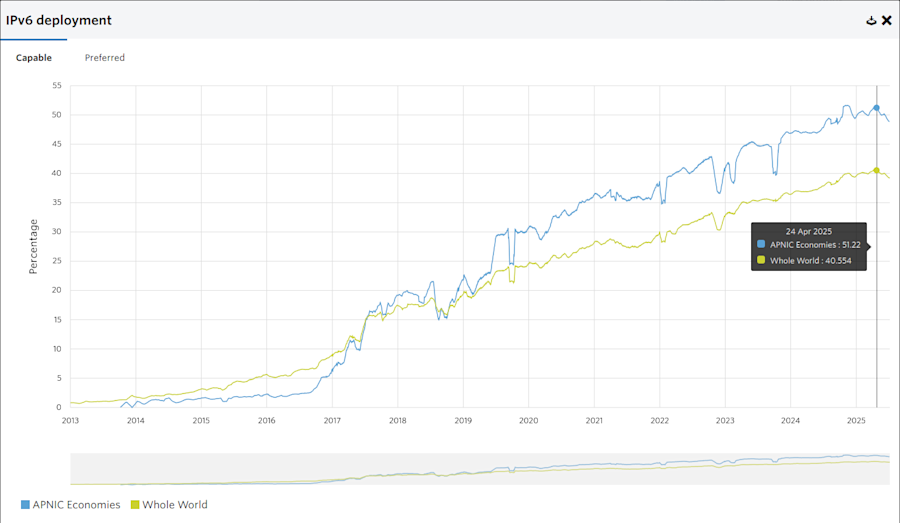The image size is (900, 523).
Task: Click the 2021 x-axis label
Action: click(x=594, y=420)
